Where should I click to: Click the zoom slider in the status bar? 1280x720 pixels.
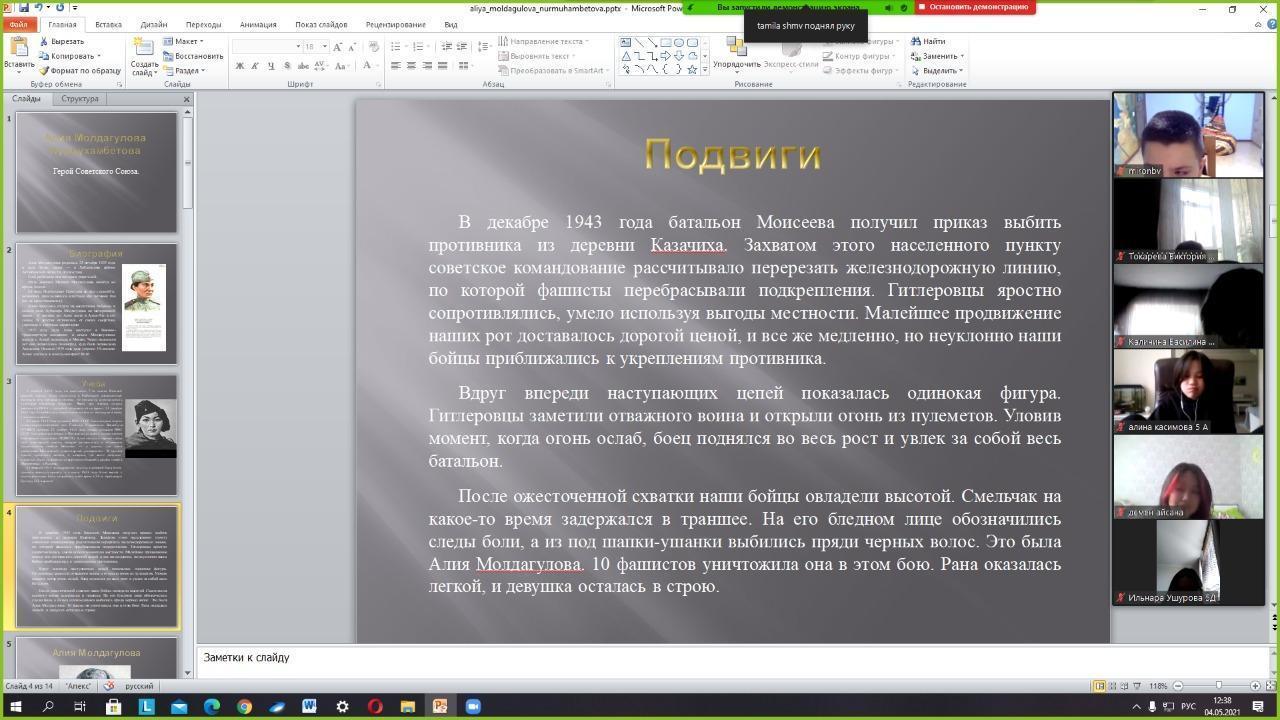tap(1217, 686)
